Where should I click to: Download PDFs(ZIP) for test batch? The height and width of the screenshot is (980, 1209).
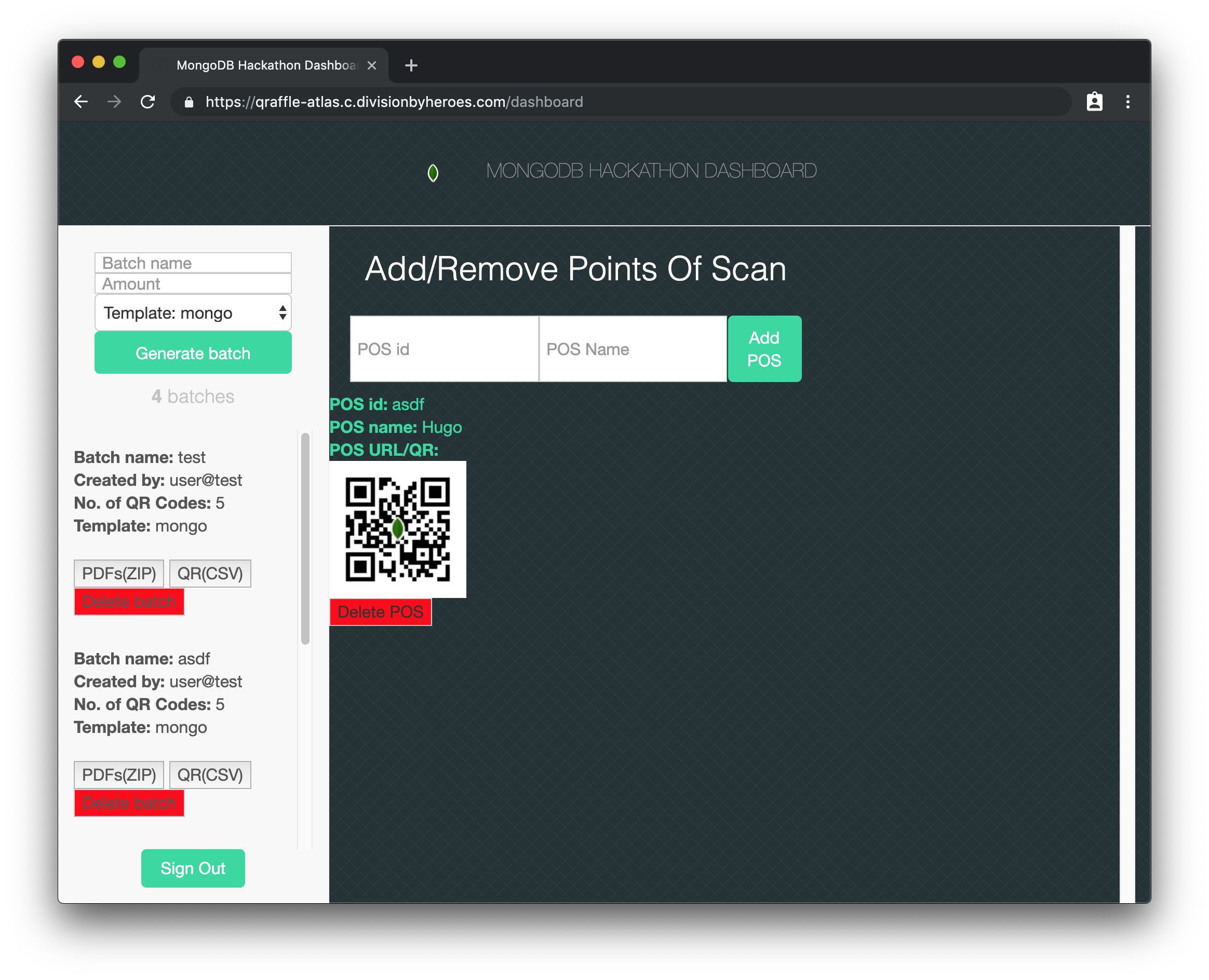pos(118,574)
